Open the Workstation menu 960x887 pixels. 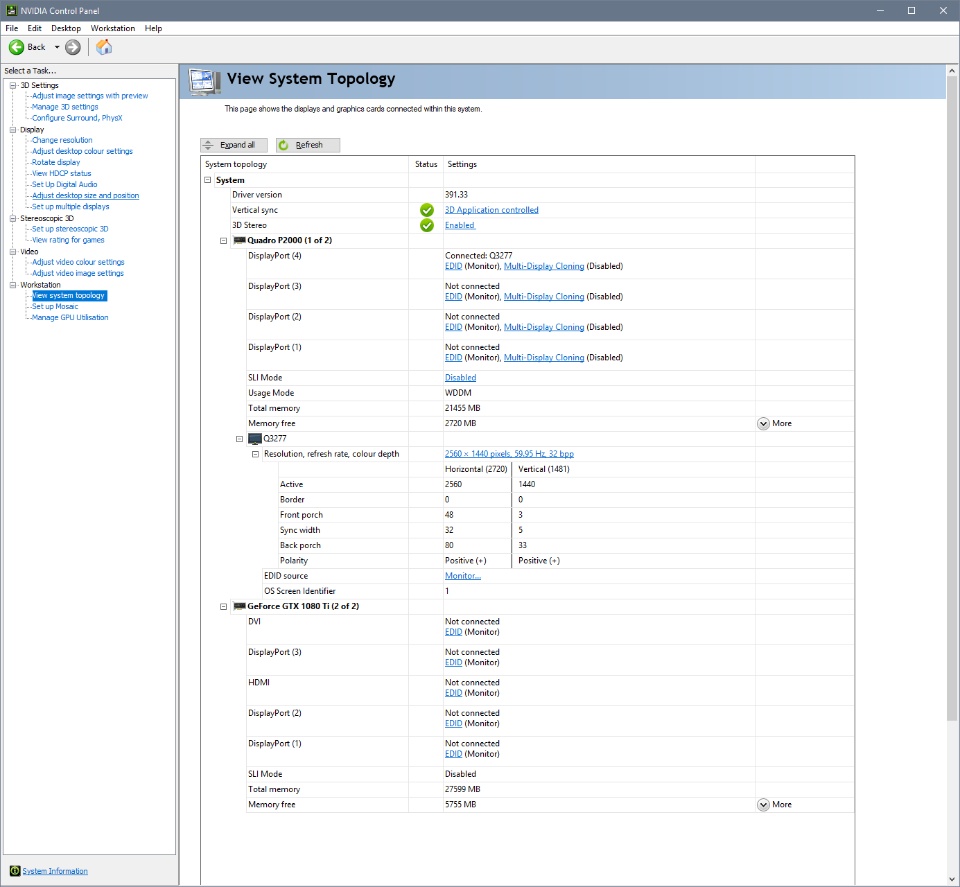(x=113, y=28)
